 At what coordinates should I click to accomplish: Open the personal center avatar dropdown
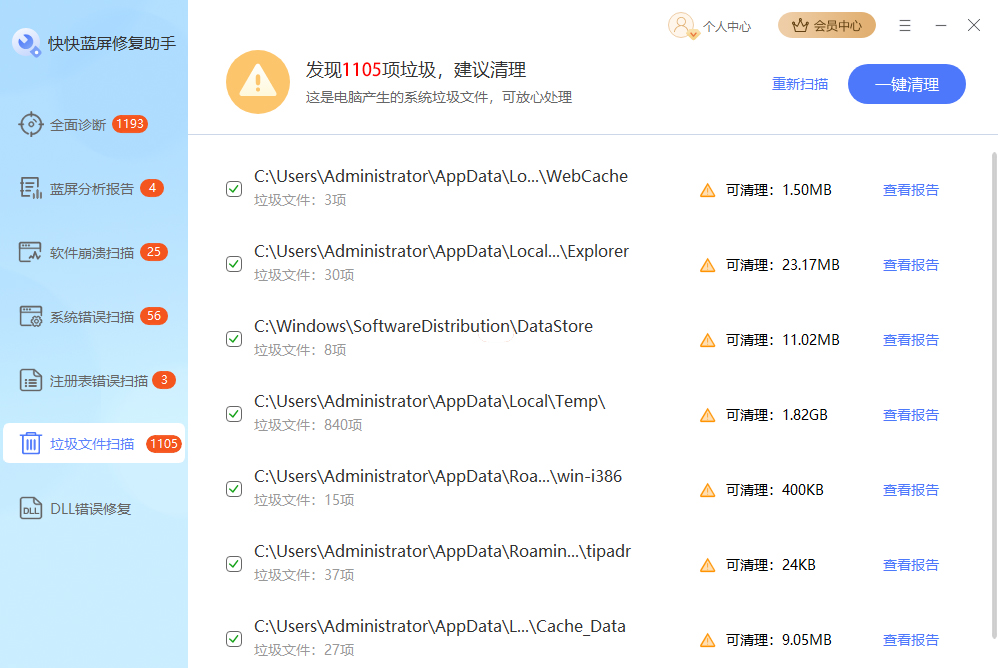(682, 26)
